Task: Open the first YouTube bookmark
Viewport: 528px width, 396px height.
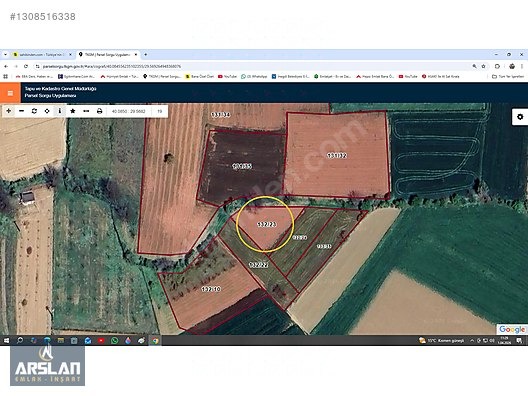Action: tap(227, 77)
